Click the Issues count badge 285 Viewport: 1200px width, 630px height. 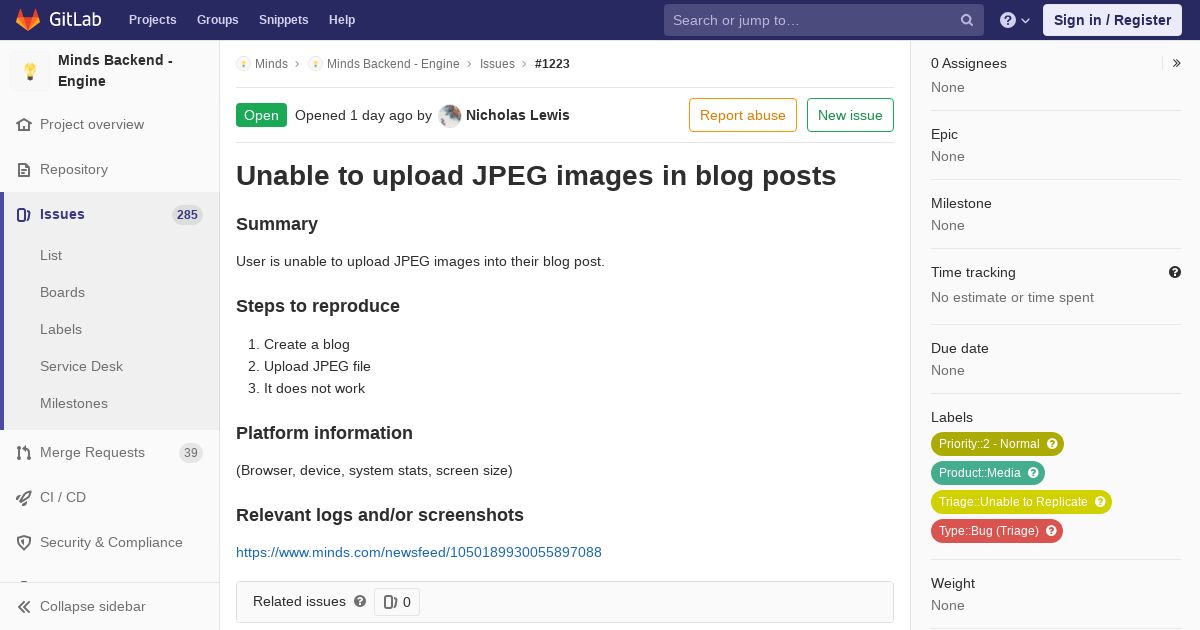(x=187, y=215)
